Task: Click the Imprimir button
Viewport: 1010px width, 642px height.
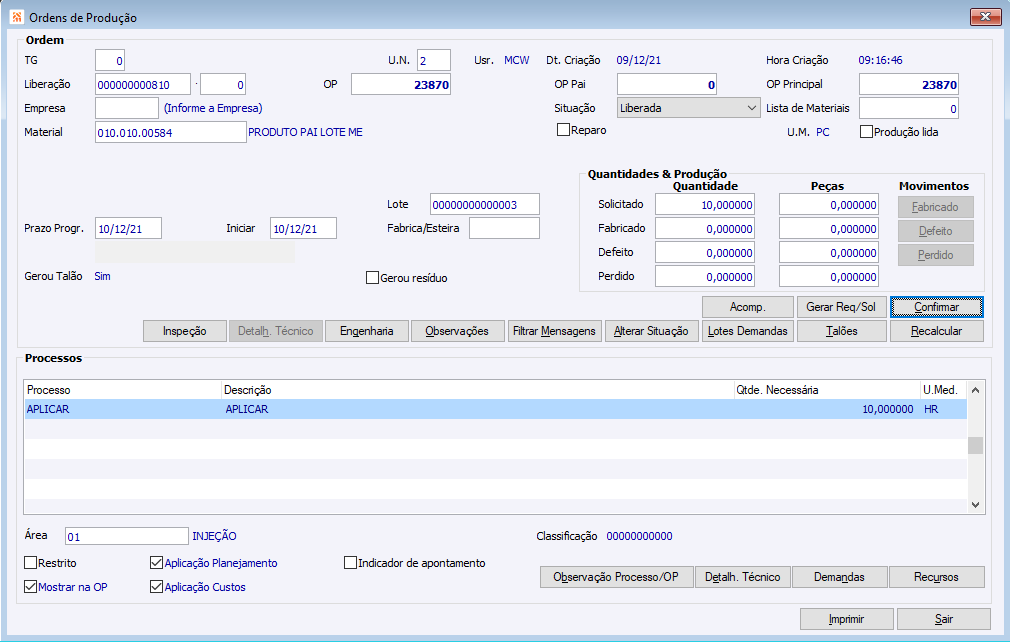Action: click(846, 619)
